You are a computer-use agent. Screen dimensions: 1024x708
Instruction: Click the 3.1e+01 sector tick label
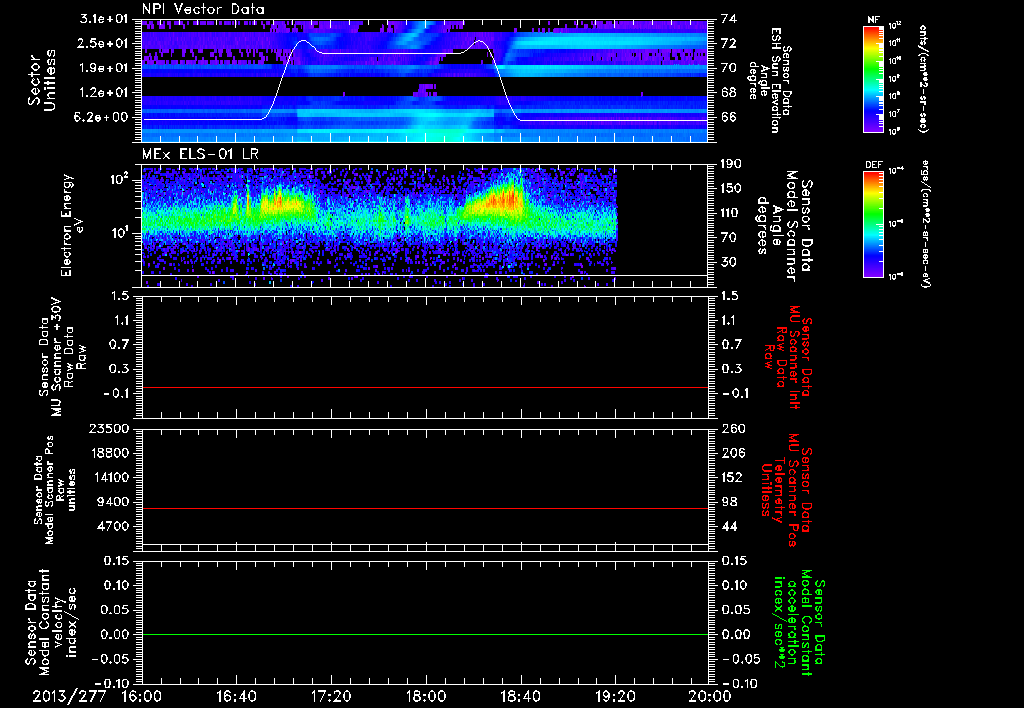pyautogui.click(x=103, y=19)
